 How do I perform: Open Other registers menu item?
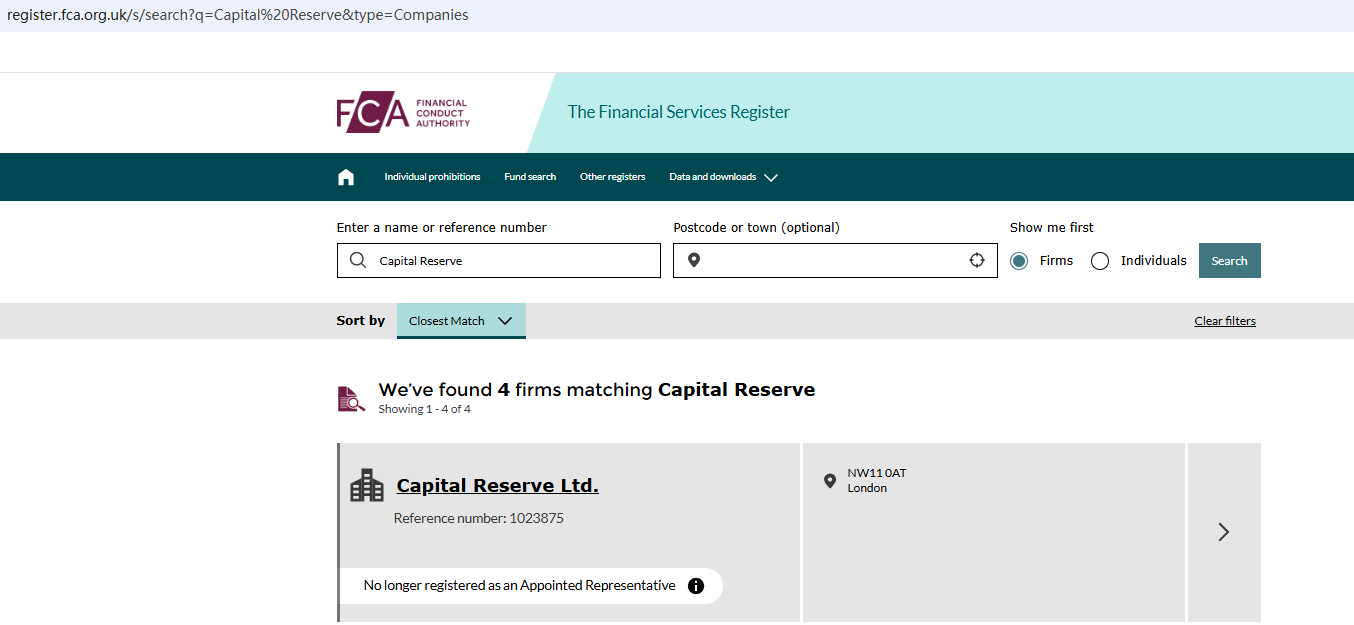613,177
